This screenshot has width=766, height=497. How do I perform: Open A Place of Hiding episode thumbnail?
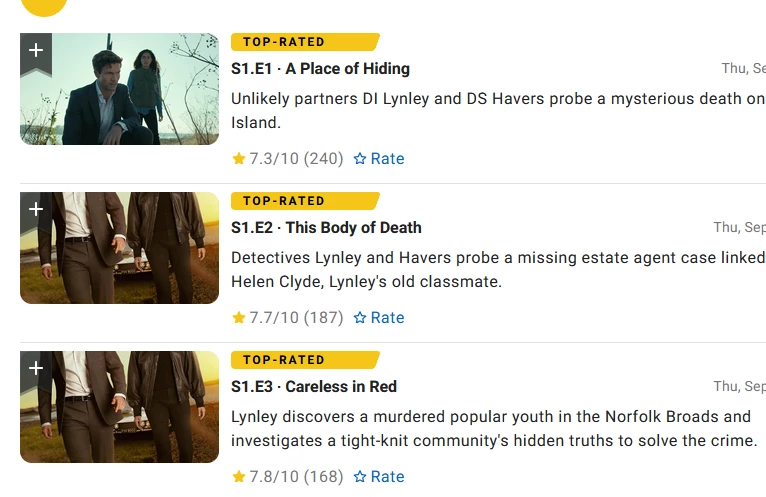119,89
